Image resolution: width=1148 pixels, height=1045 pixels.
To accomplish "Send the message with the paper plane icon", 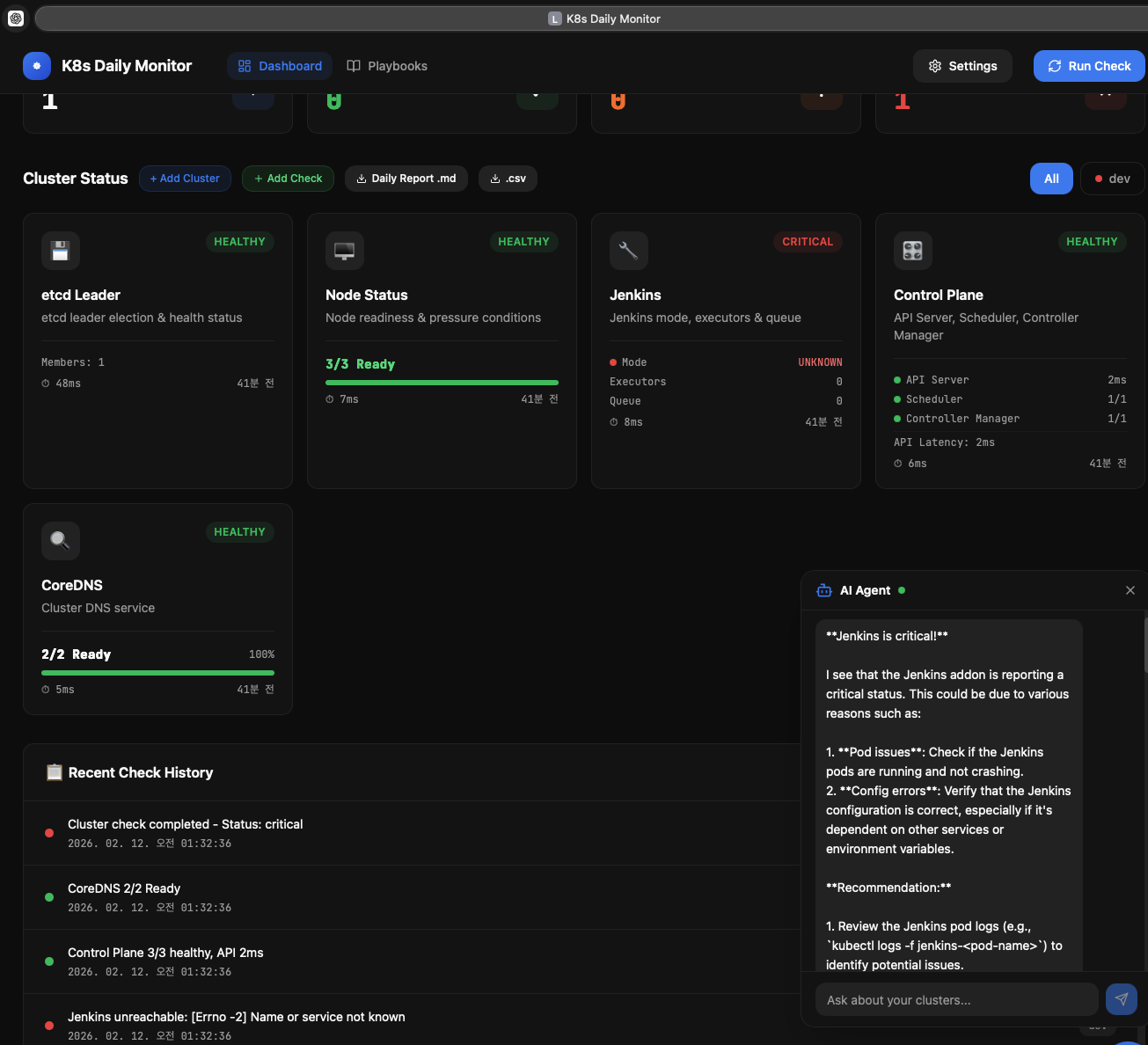I will [1122, 999].
